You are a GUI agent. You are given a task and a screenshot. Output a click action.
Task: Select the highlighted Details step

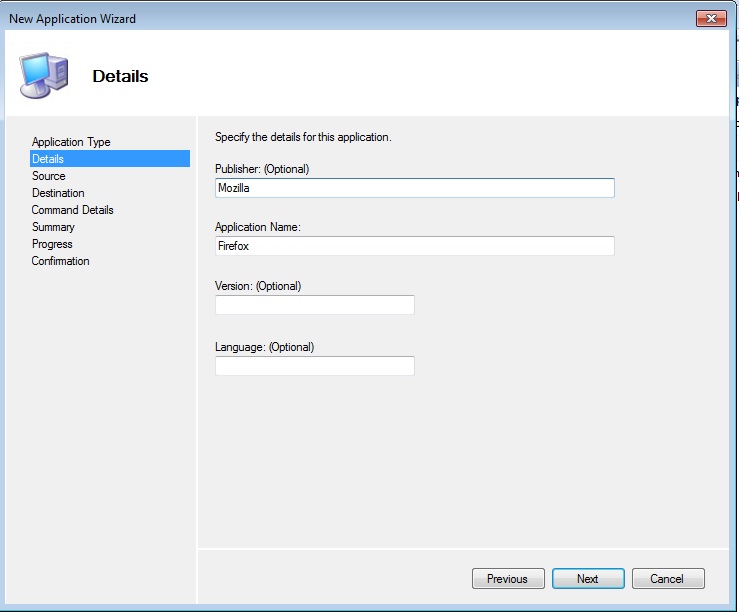pyautogui.click(x=110, y=159)
